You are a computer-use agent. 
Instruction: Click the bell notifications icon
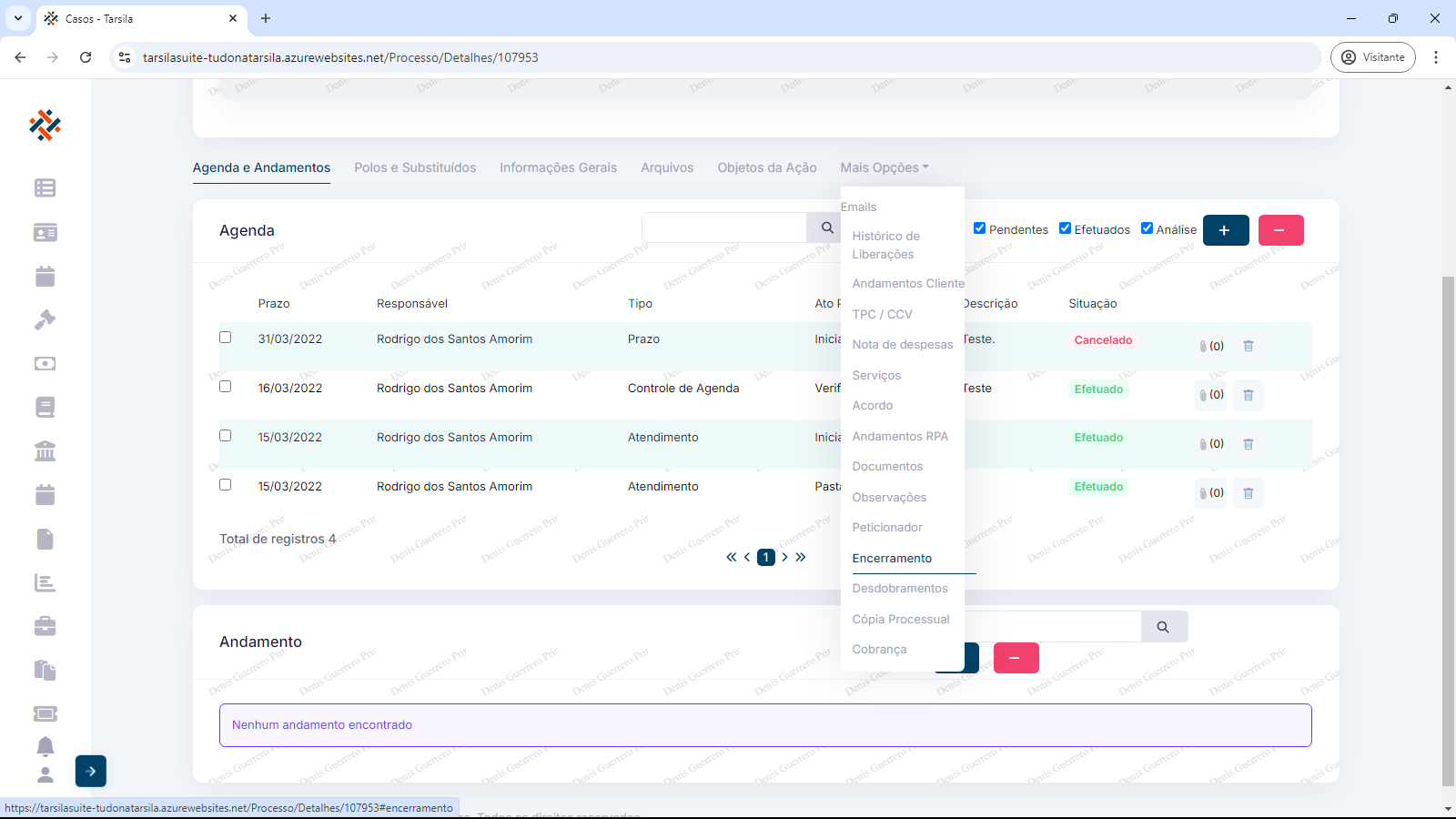click(45, 746)
